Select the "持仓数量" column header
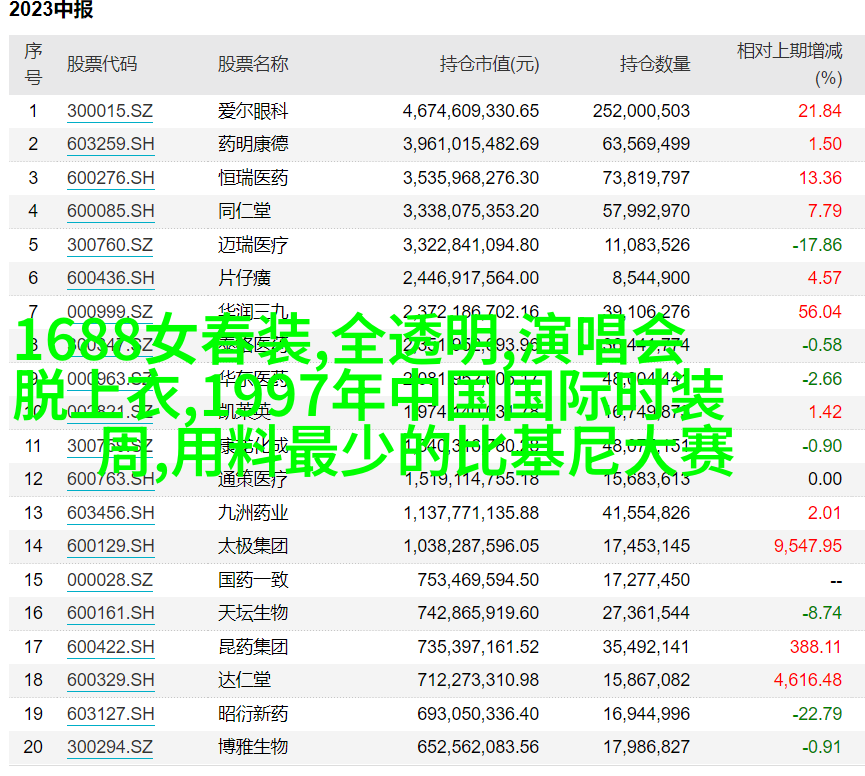 (x=655, y=64)
